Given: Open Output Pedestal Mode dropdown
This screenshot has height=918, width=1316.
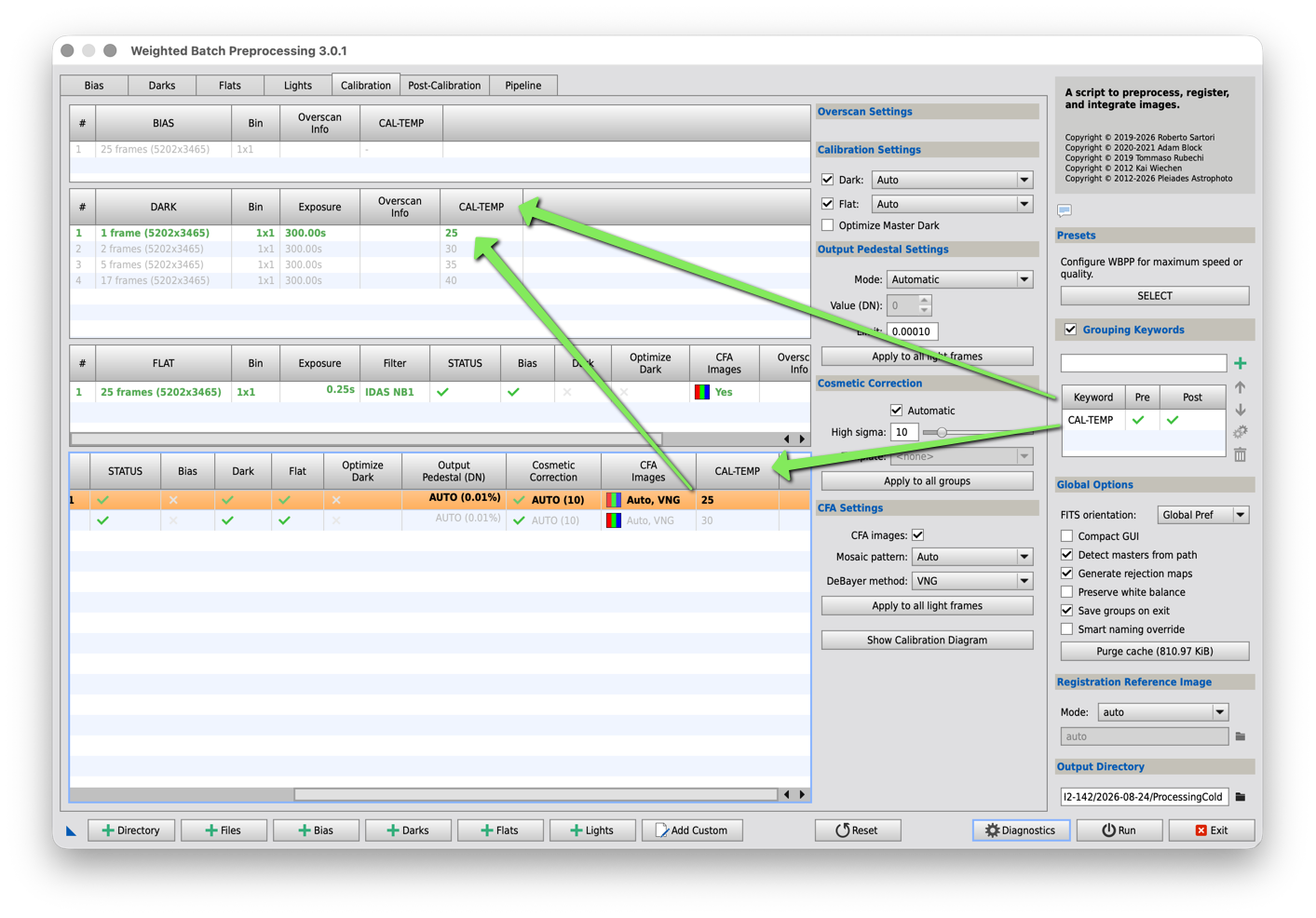Looking at the screenshot, I should [959, 279].
